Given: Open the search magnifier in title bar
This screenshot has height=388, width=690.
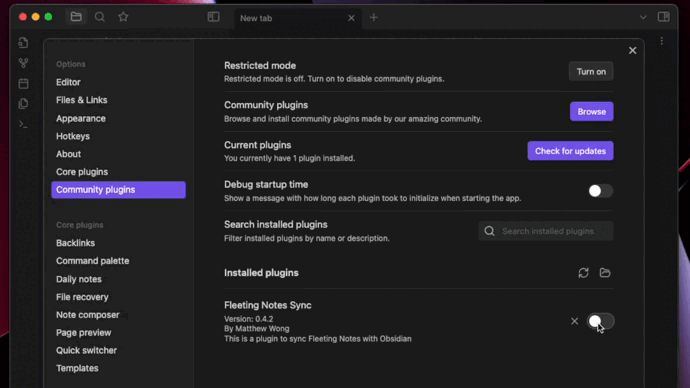Looking at the screenshot, I should 100,17.
